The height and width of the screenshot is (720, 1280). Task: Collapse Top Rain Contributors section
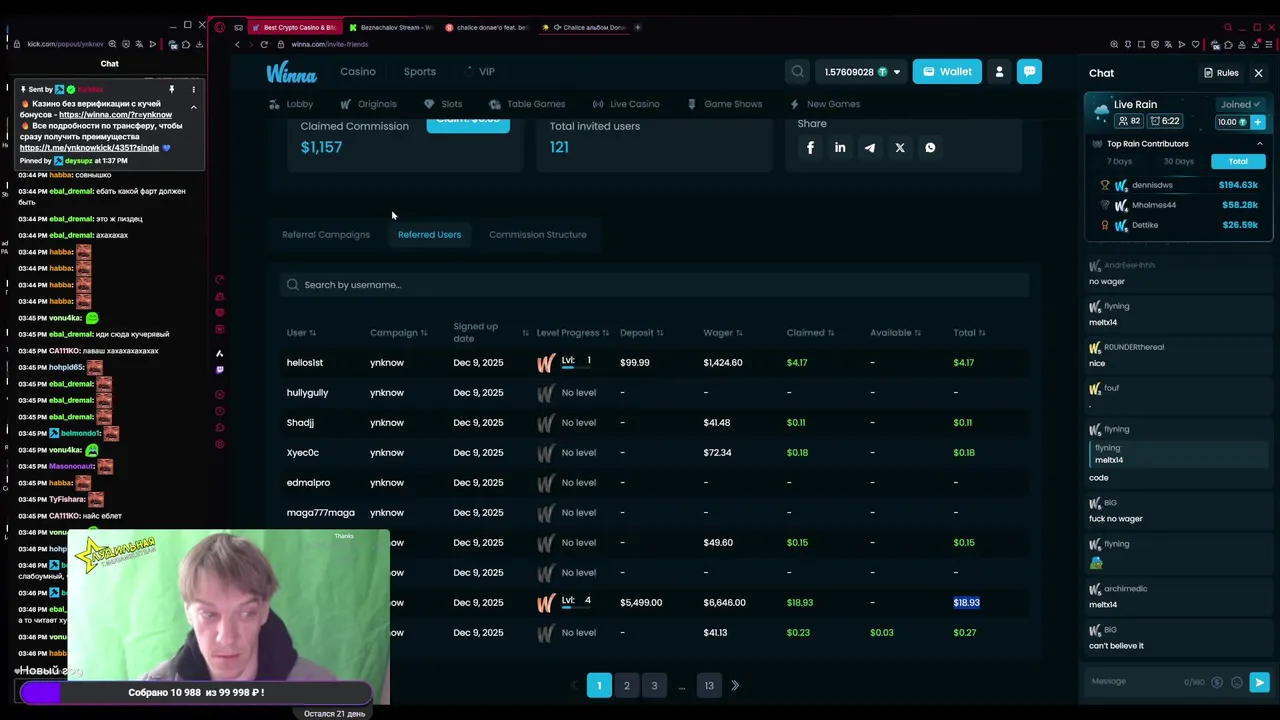pos(1259,144)
